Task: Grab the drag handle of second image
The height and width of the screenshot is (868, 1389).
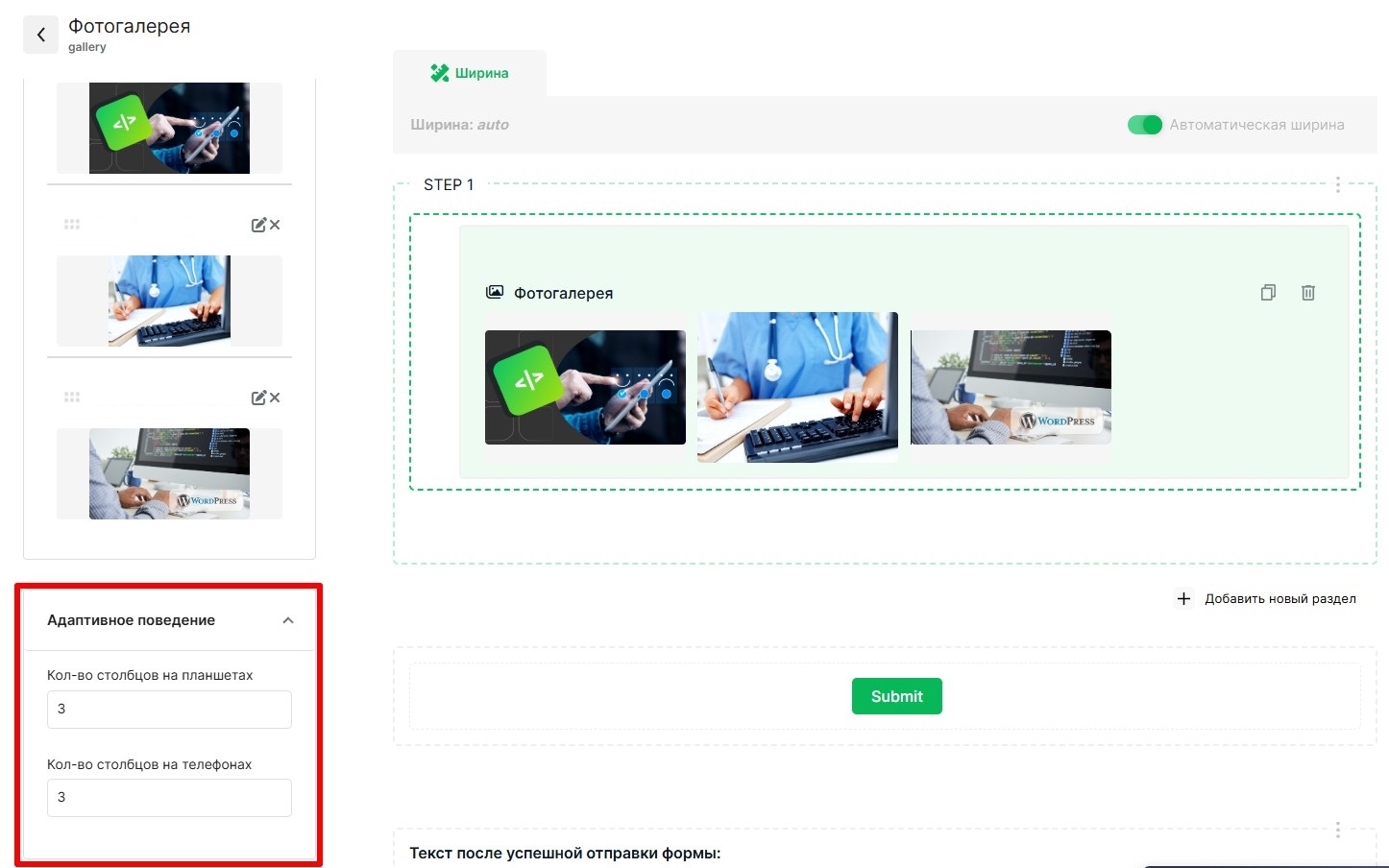Action: click(72, 225)
